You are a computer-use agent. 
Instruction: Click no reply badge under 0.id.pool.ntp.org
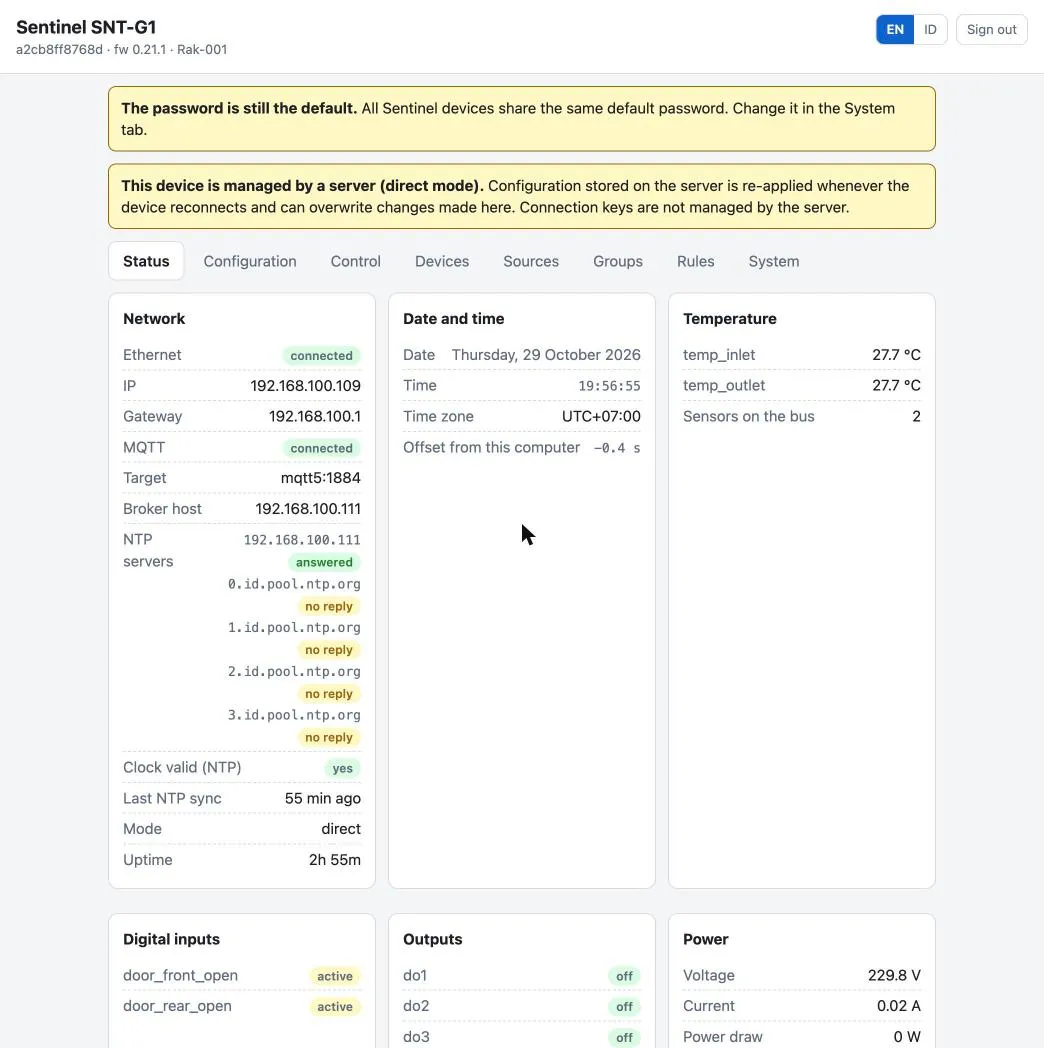329,606
